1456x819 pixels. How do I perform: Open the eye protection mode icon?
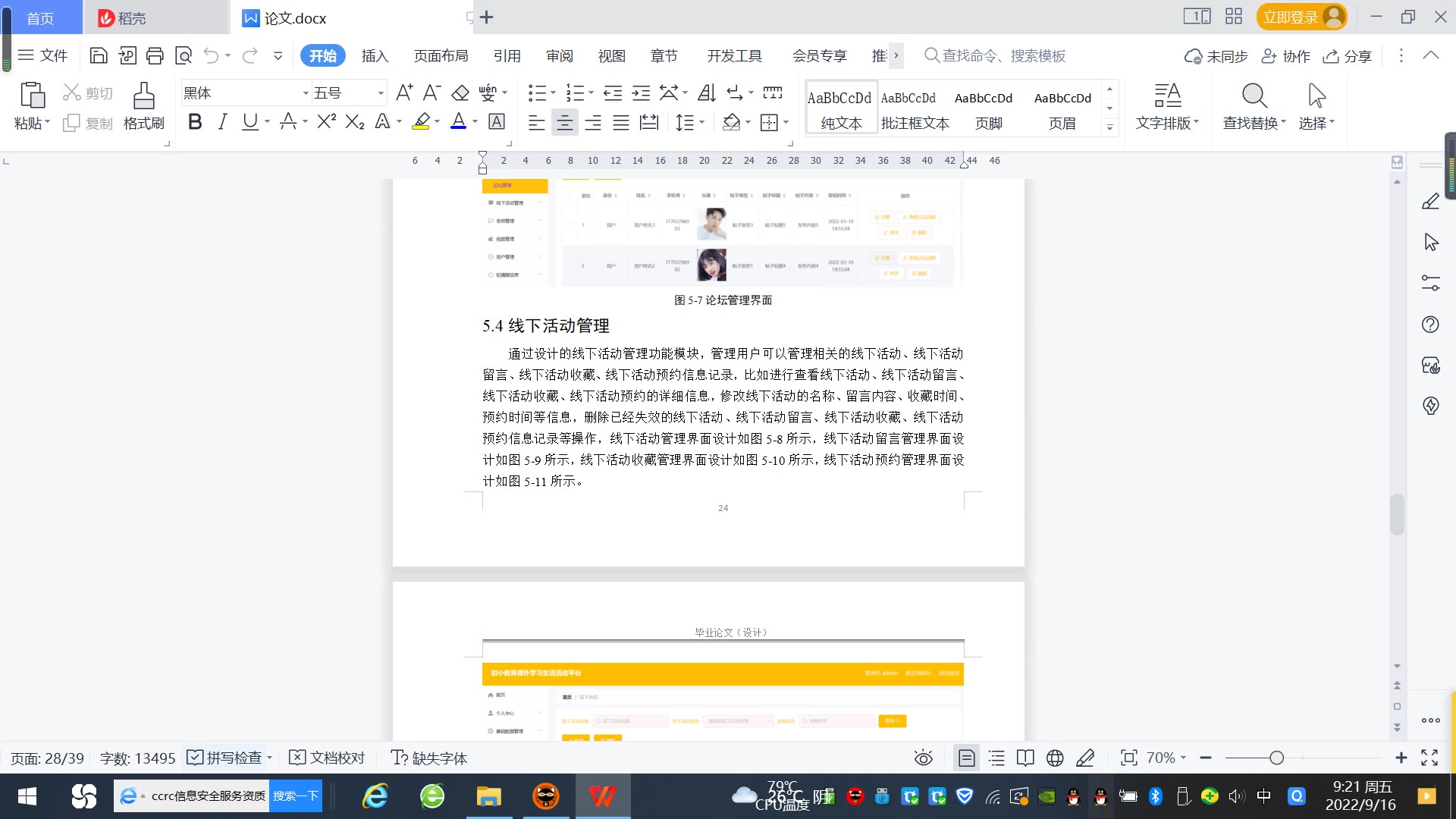923,758
